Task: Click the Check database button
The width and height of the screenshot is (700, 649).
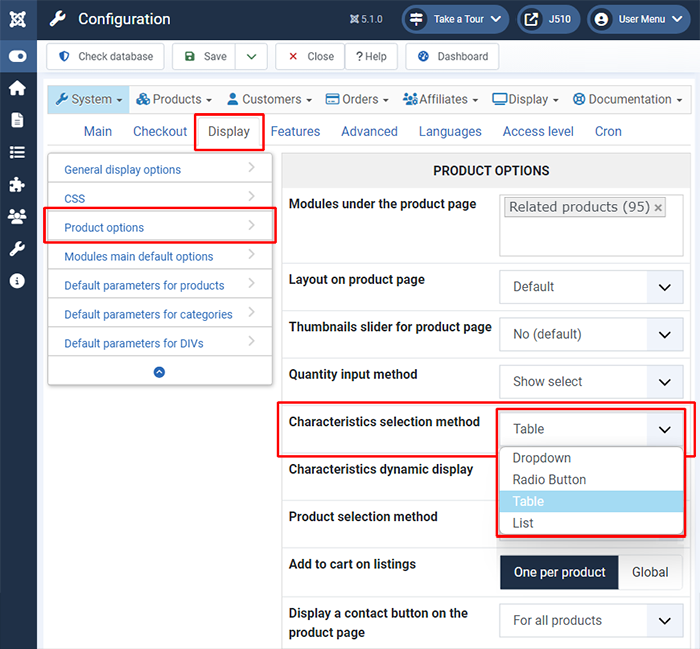Action: pyautogui.click(x=105, y=56)
